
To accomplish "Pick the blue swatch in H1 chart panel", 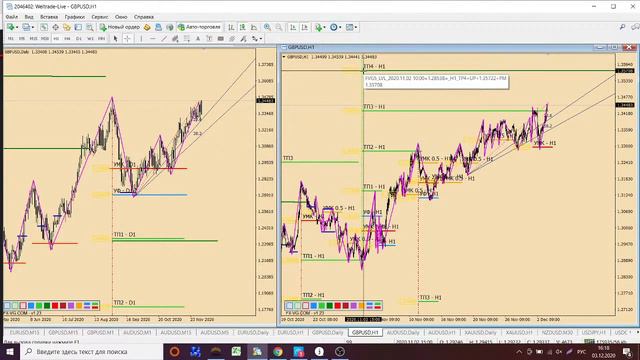I will 313,305.
